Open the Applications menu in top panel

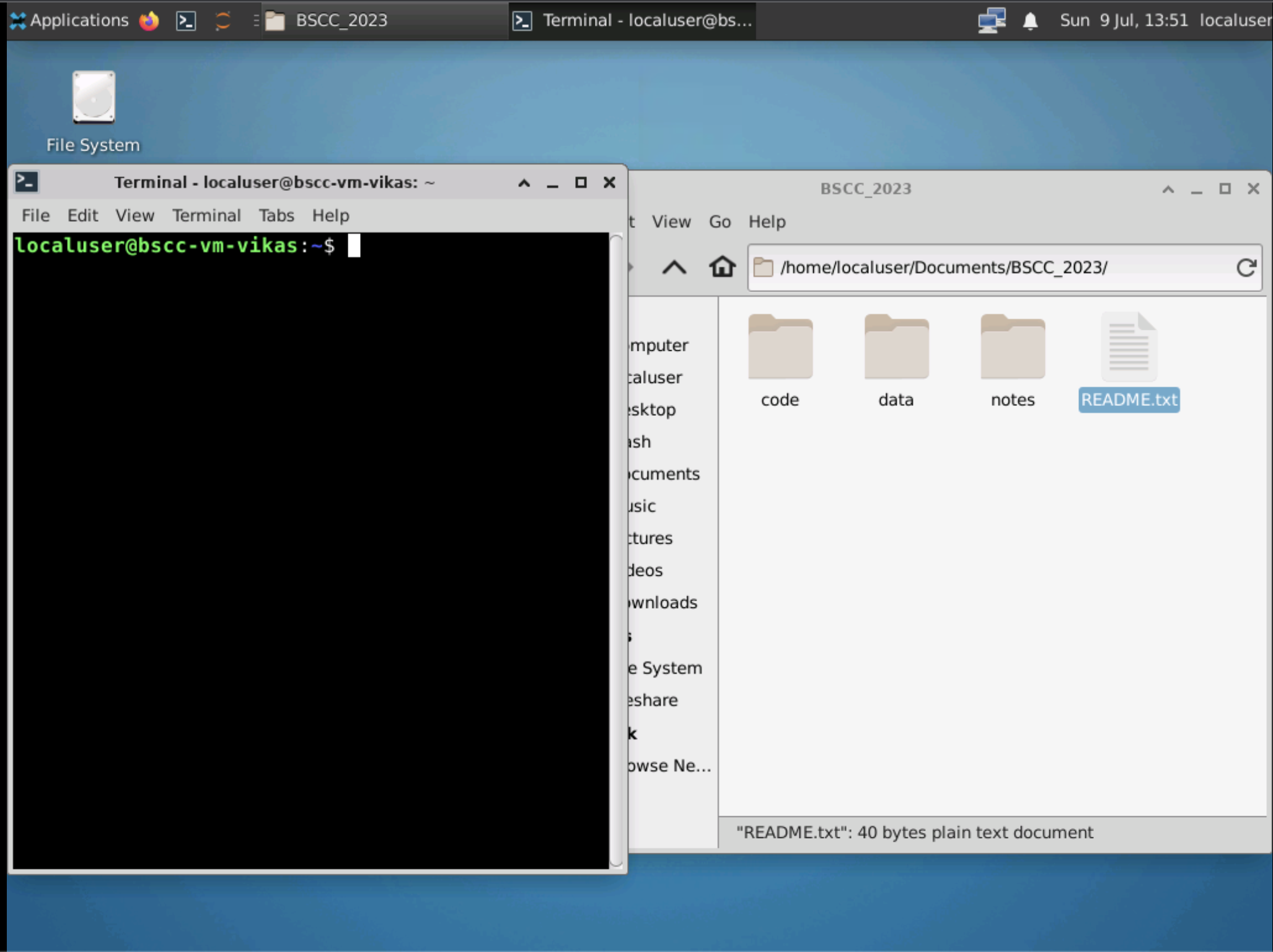point(69,20)
